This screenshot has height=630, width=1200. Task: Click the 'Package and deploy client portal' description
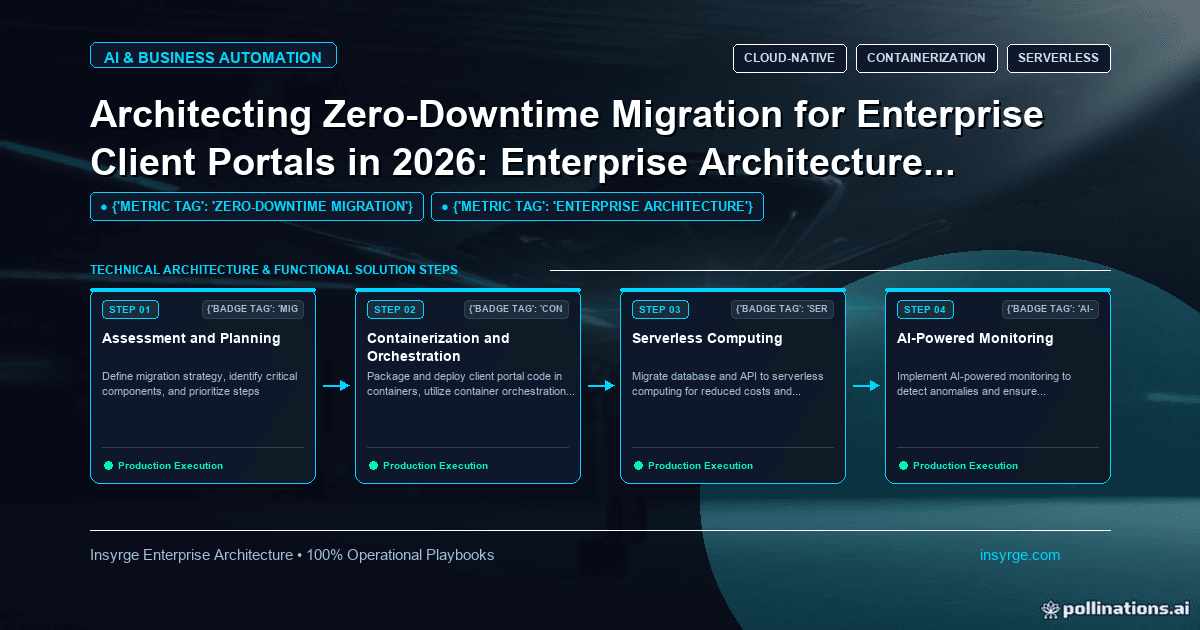[x=471, y=384]
